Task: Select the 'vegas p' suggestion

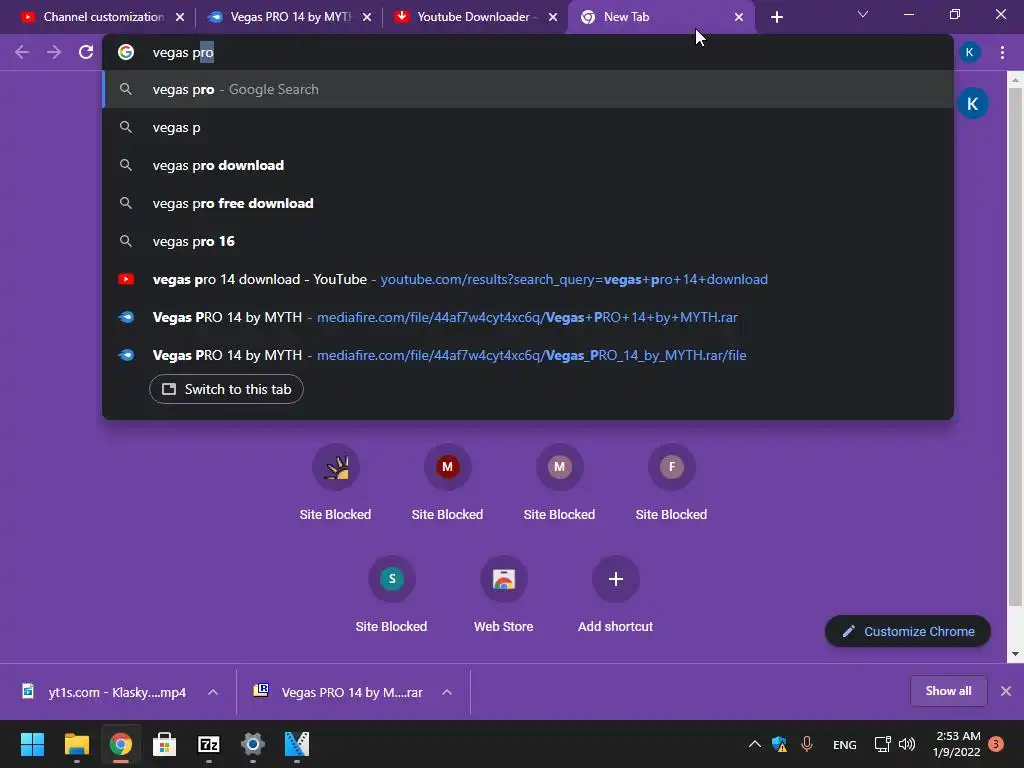Action: (528, 127)
